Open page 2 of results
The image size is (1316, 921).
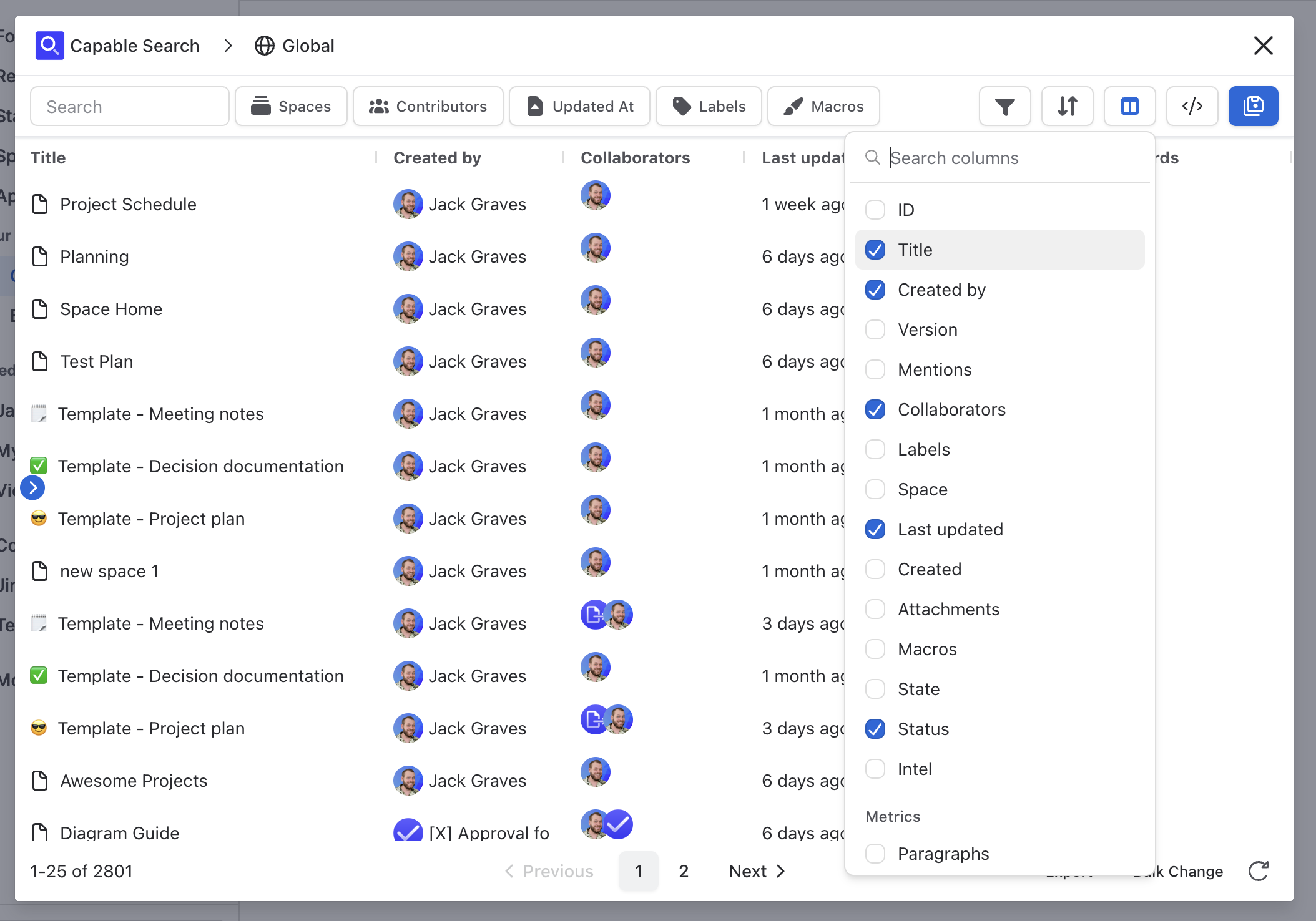[684, 871]
